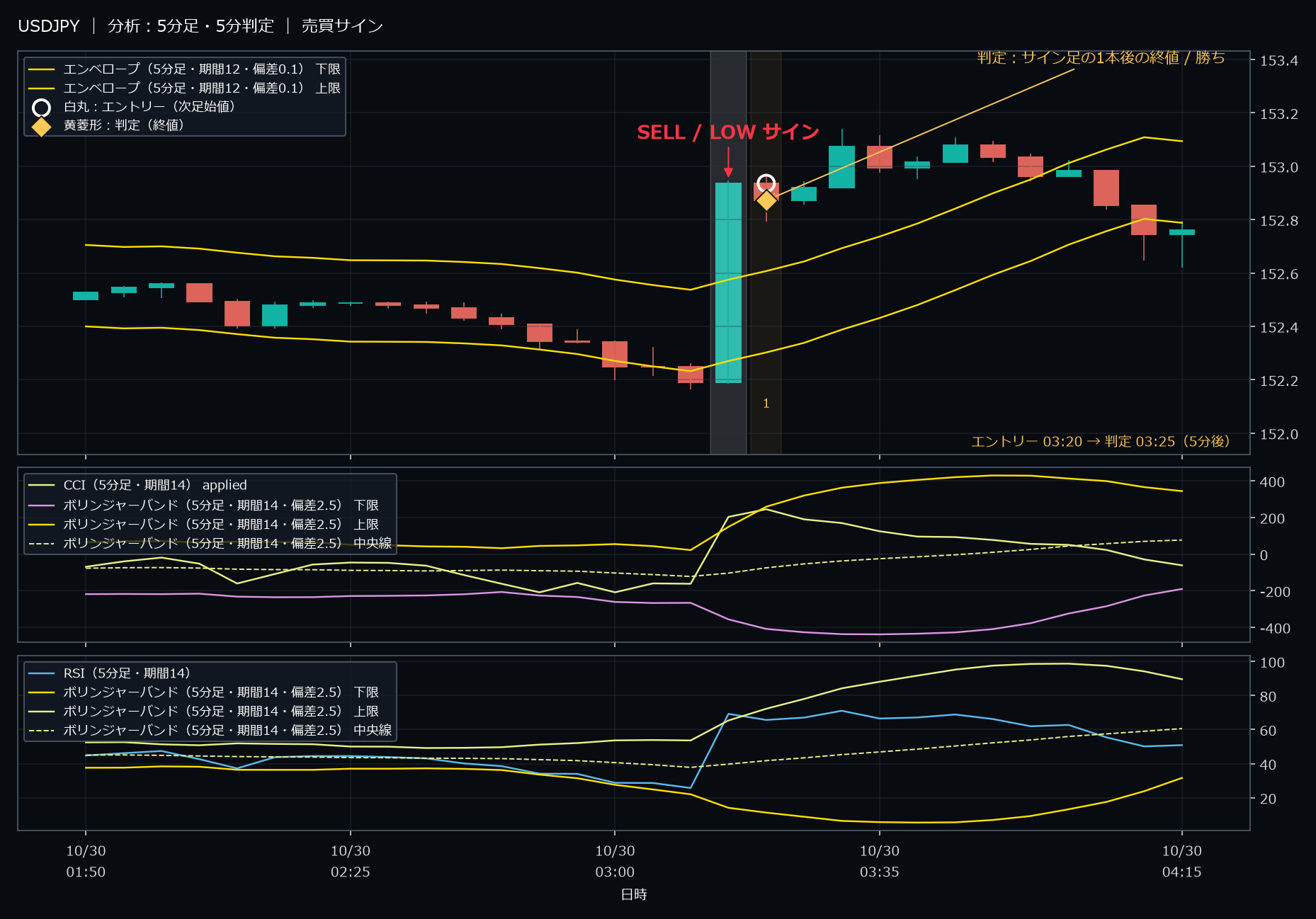Click "エントリー 03:20 → 判定 03:25（5分後）" text
Viewport: 1316px width, 919px height.
tap(1100, 441)
